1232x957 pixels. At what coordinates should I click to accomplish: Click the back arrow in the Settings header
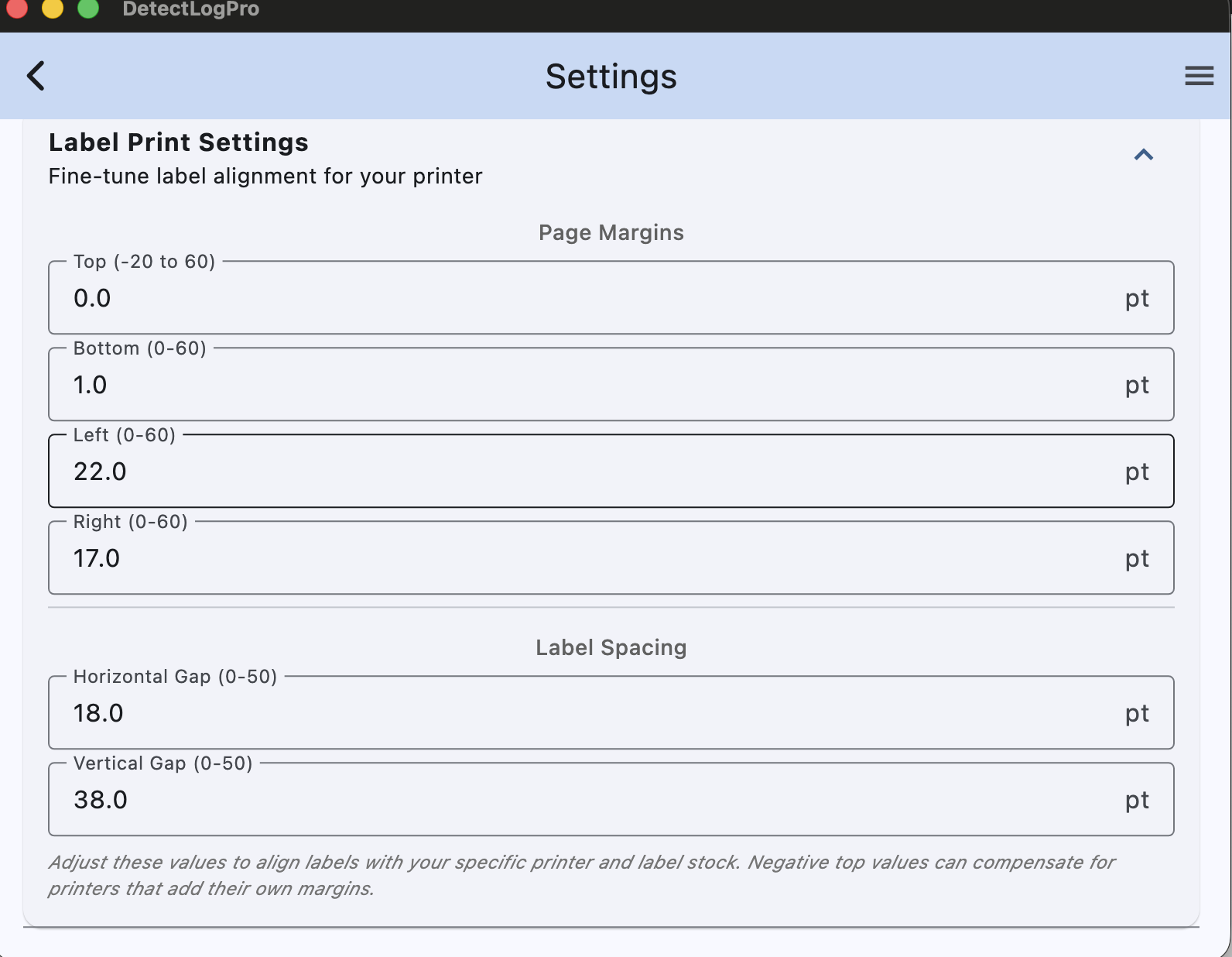click(x=35, y=75)
